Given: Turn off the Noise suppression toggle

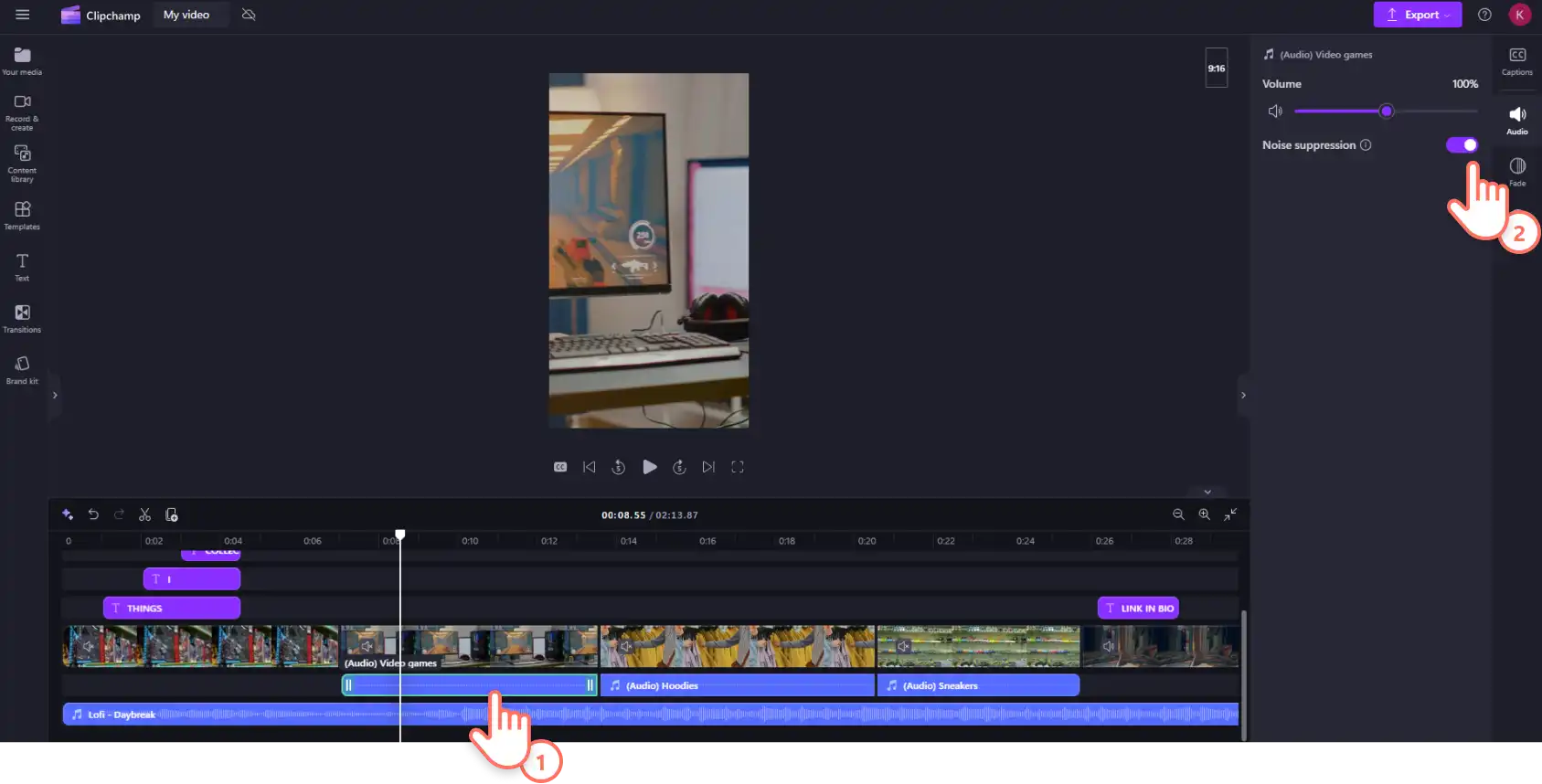Looking at the screenshot, I should [1462, 145].
